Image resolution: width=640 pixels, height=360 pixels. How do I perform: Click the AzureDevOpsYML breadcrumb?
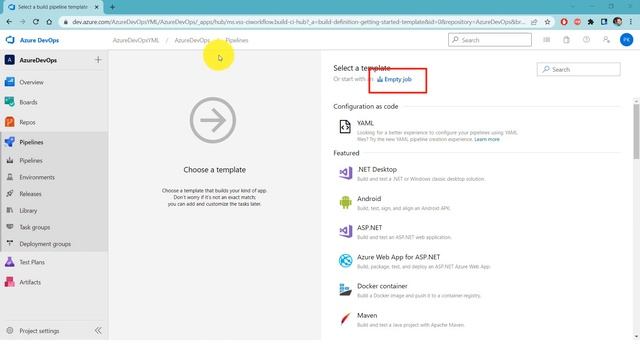point(136,40)
